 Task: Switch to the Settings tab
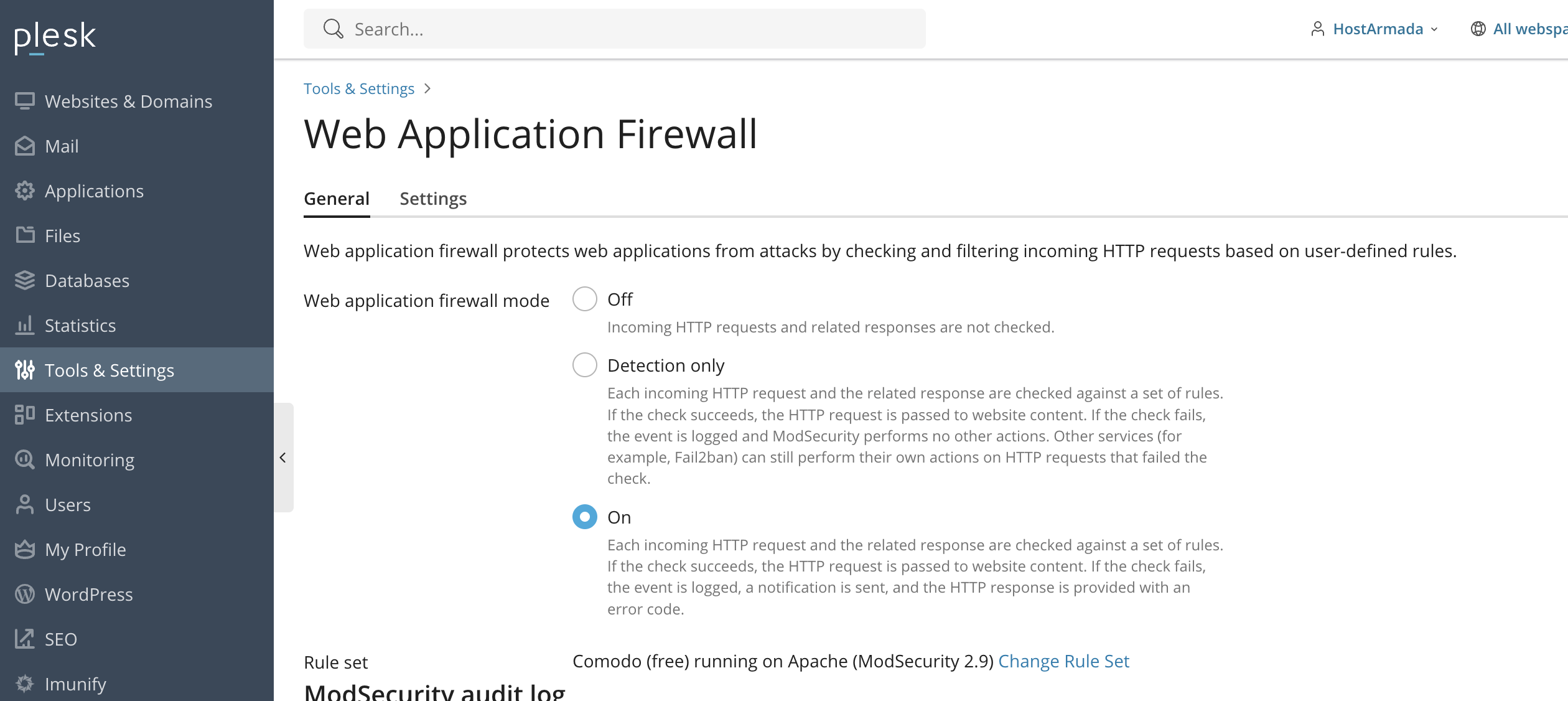[433, 199]
